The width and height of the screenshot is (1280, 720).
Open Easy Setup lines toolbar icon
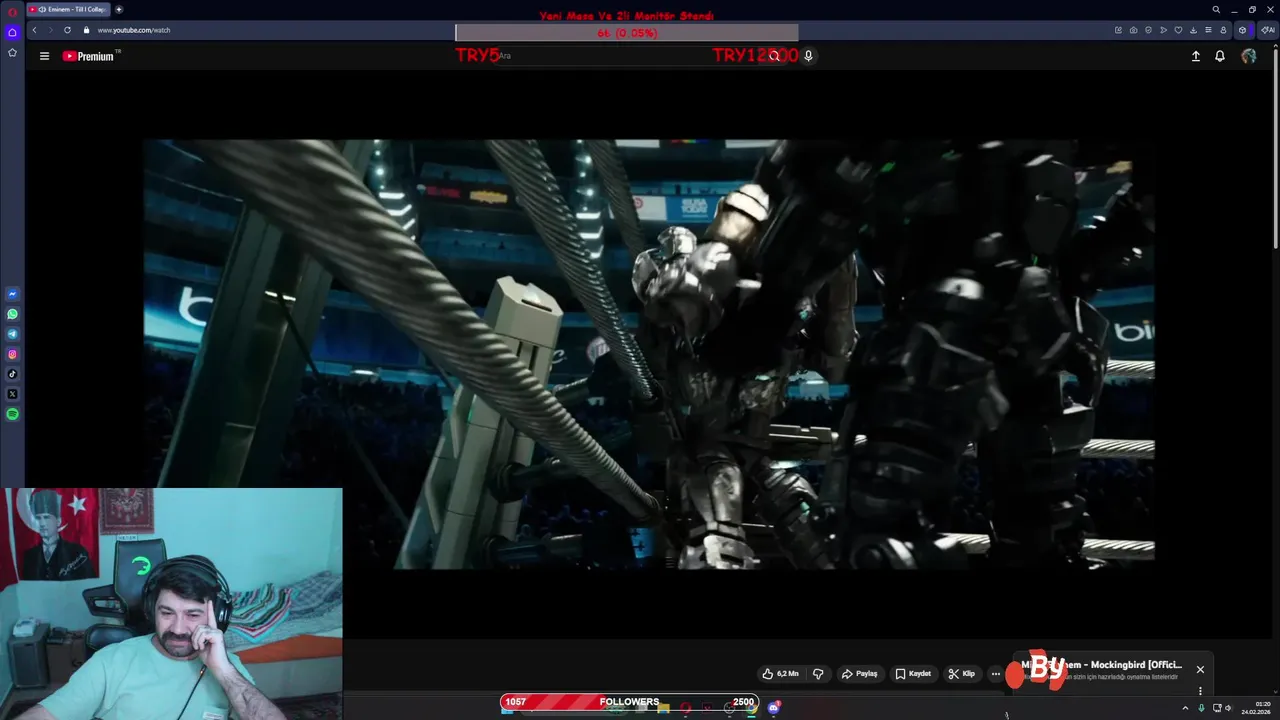point(1208,30)
